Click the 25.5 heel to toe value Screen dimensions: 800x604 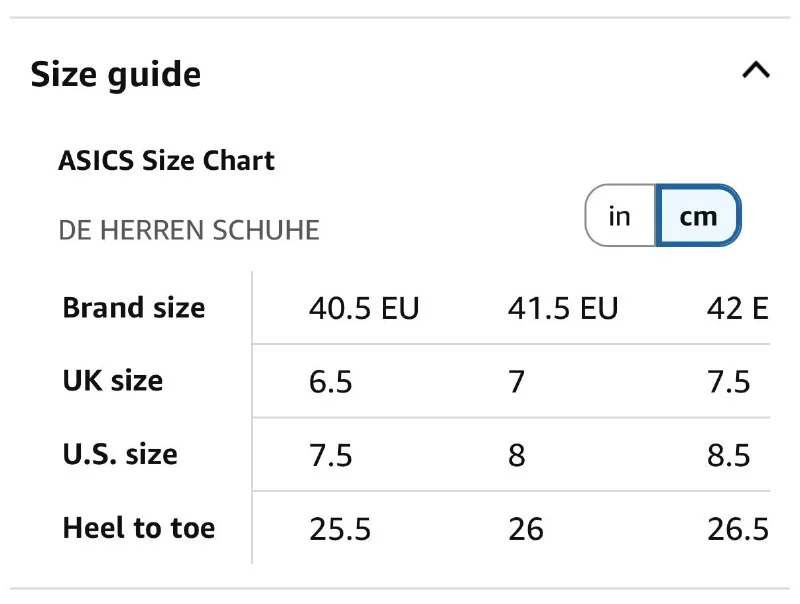(x=340, y=529)
